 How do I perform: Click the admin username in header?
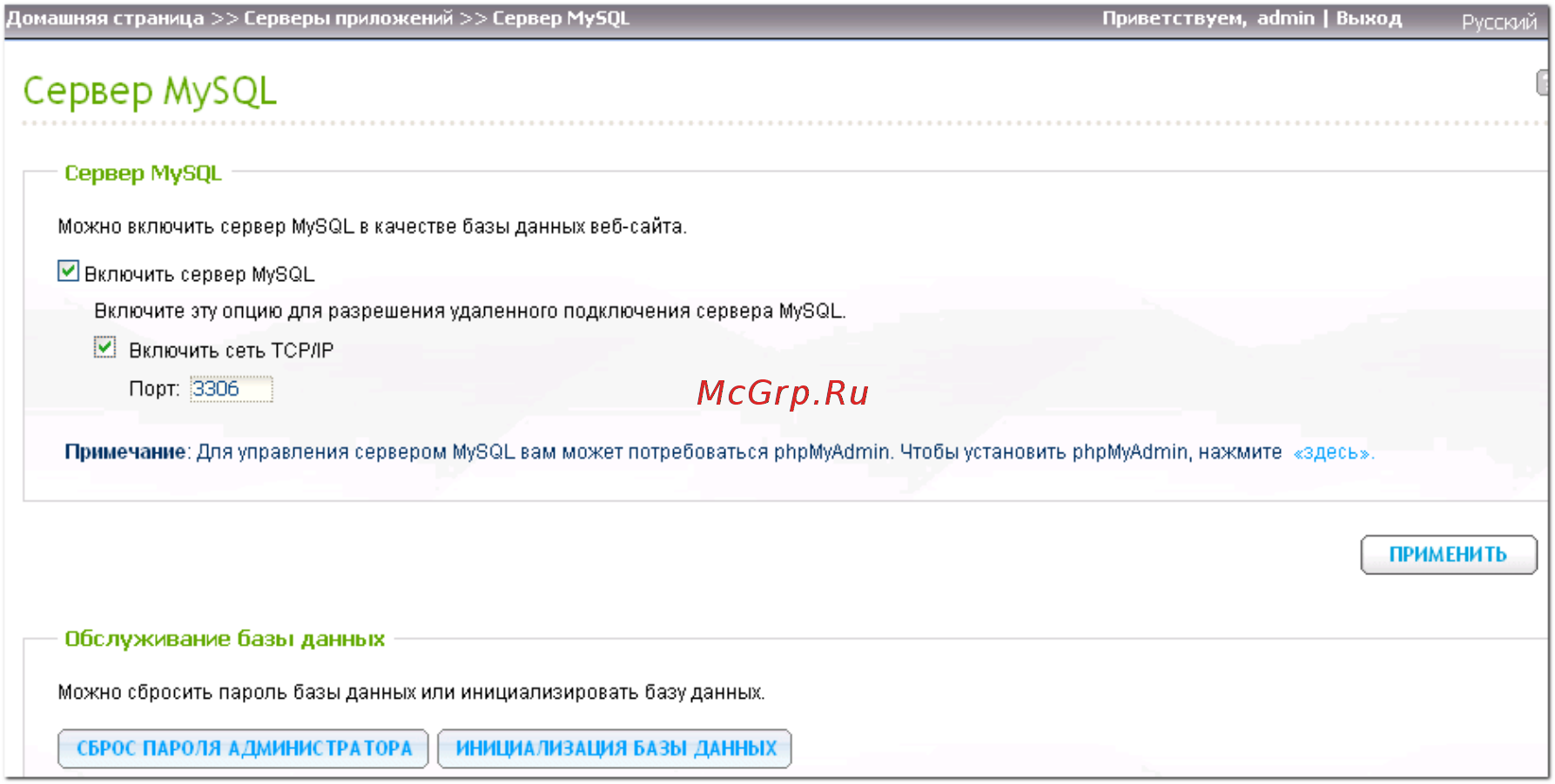point(1285,18)
